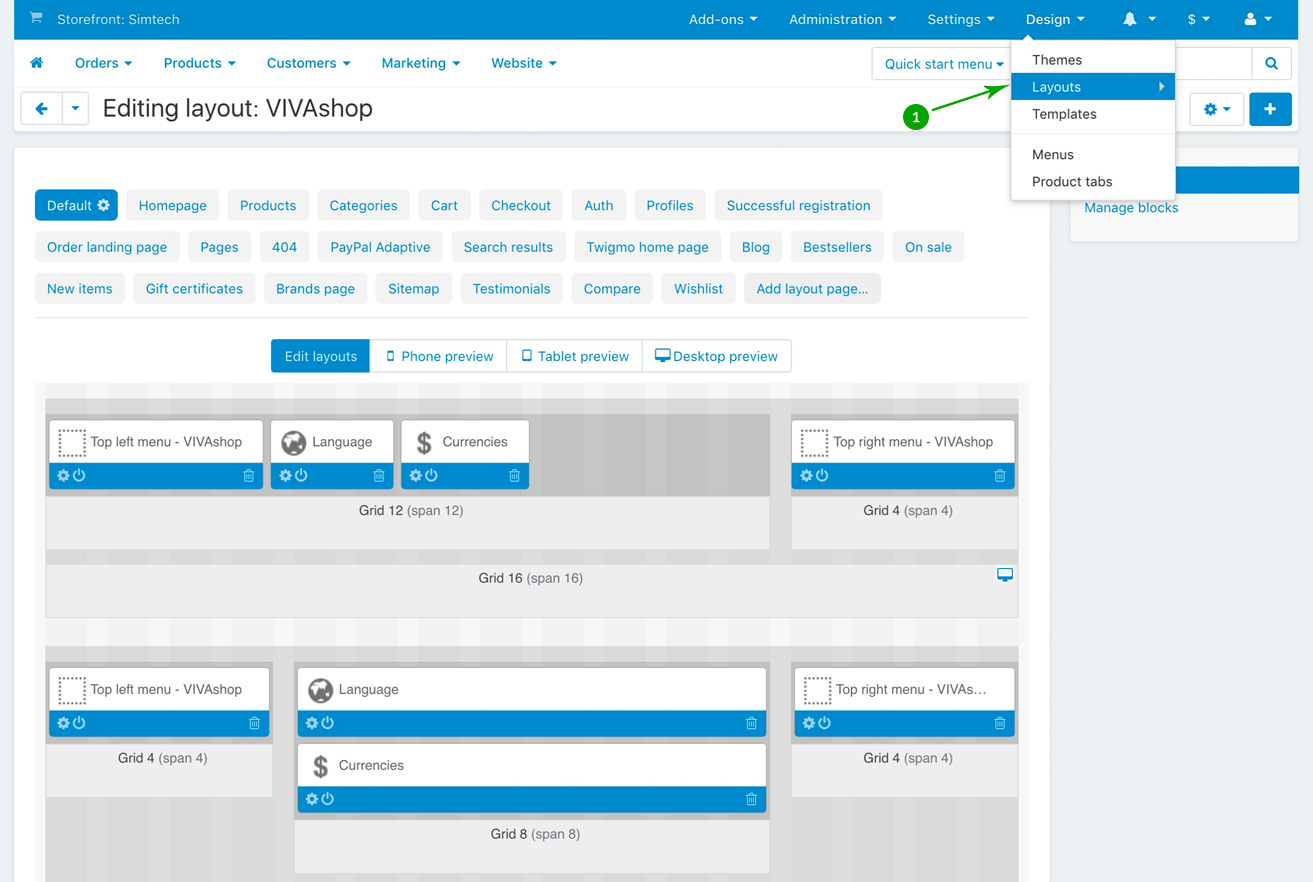The width and height of the screenshot is (1313, 882).
Task: Expand the Quick start menu dropdown
Action: tap(943, 64)
